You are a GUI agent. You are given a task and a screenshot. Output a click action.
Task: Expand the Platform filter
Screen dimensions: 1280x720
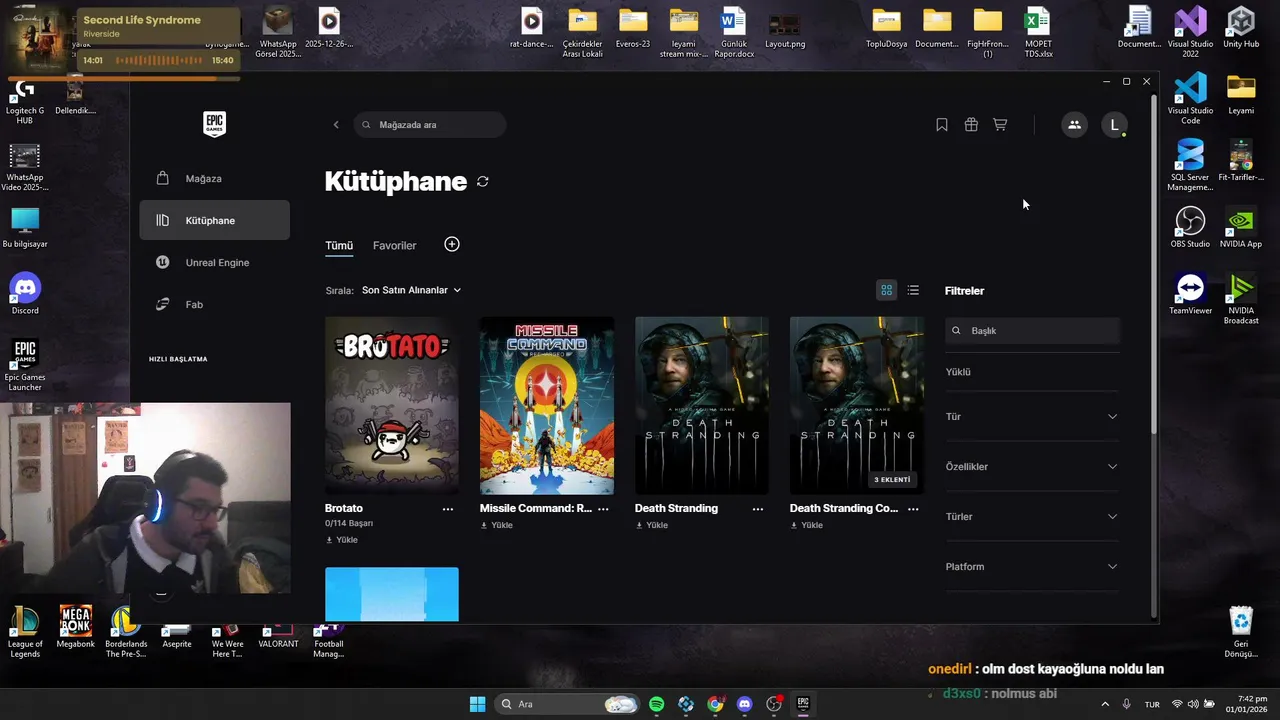pyautogui.click(x=1032, y=567)
